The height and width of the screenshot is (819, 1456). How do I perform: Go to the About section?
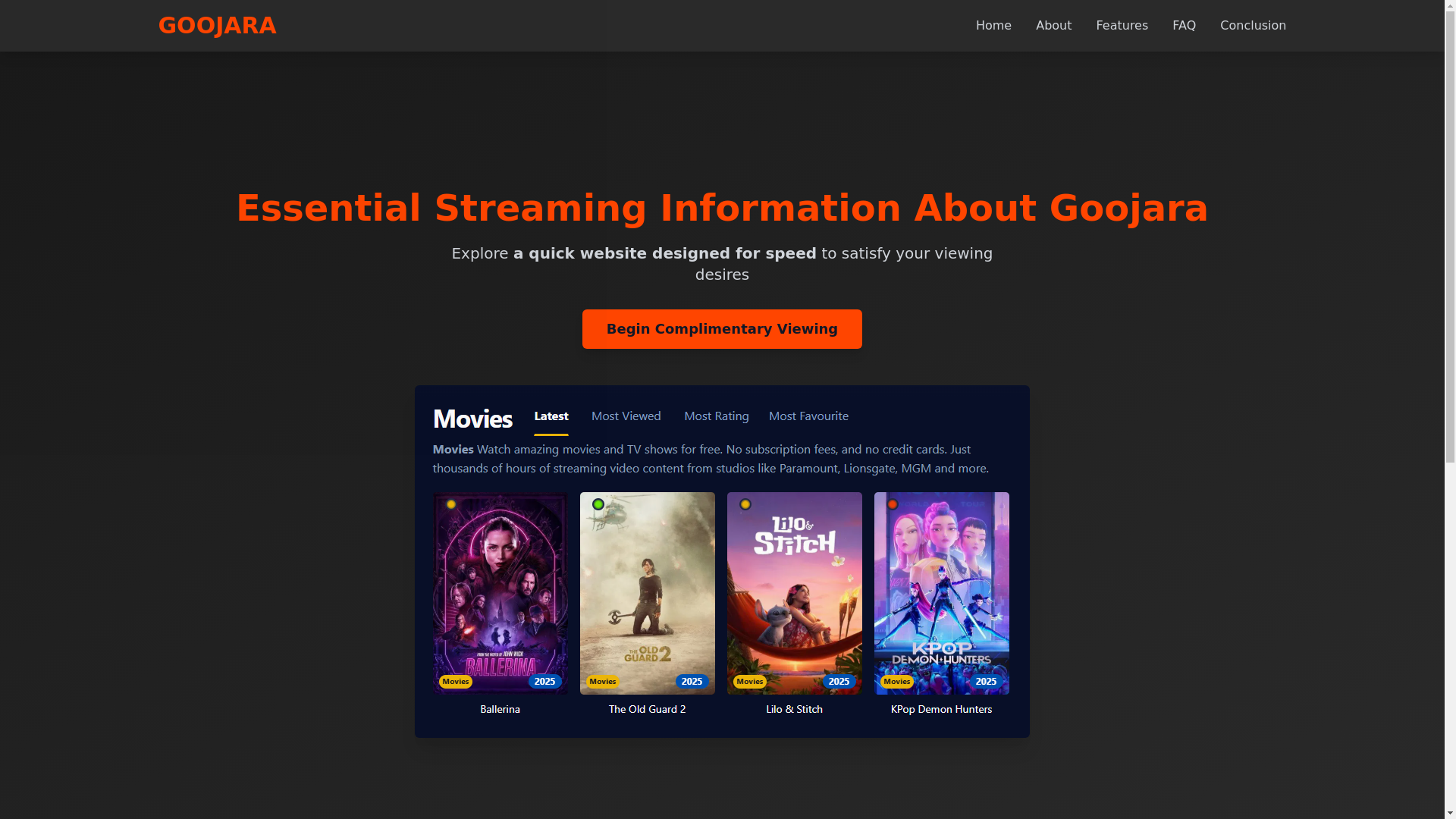click(1053, 26)
